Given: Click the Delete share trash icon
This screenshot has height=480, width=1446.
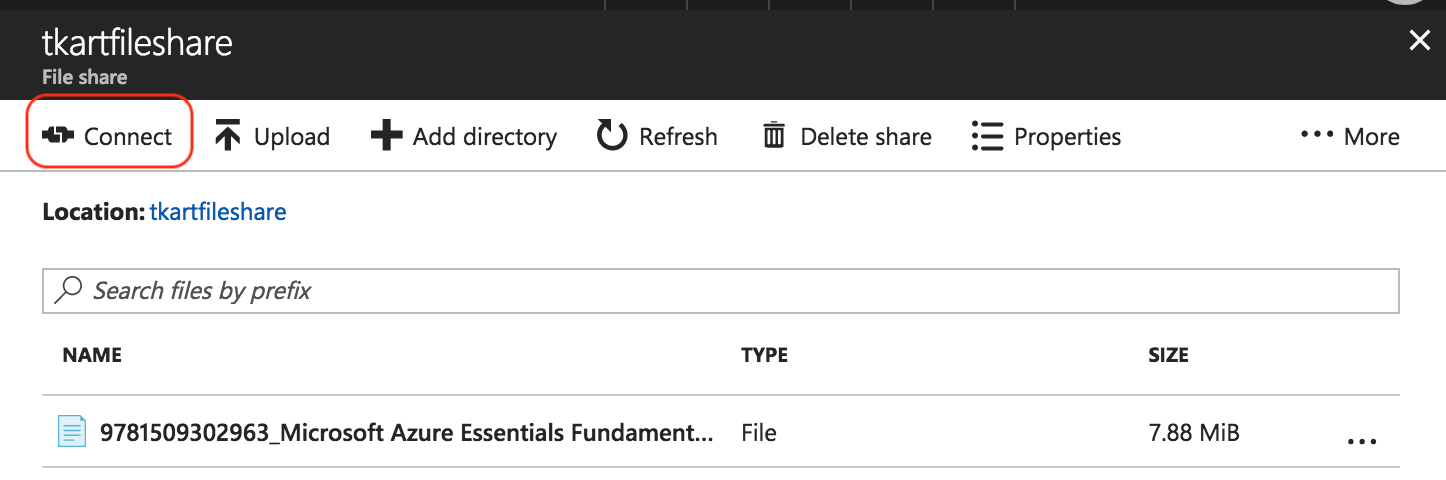Looking at the screenshot, I should [774, 136].
